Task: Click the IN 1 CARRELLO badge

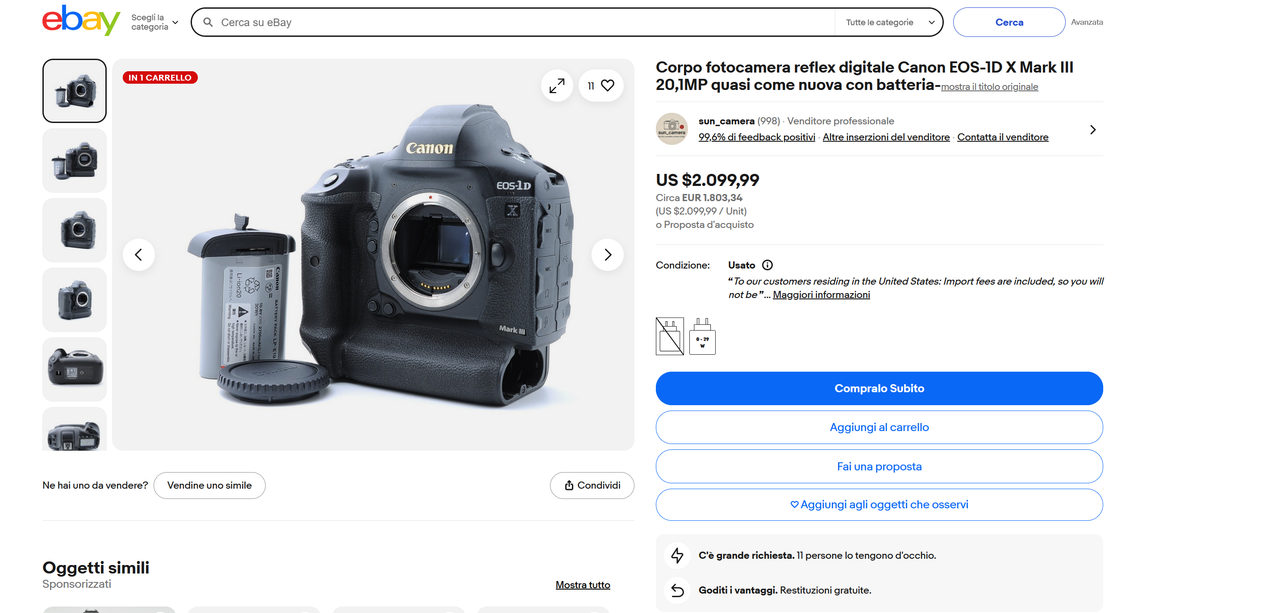Action: click(x=160, y=77)
